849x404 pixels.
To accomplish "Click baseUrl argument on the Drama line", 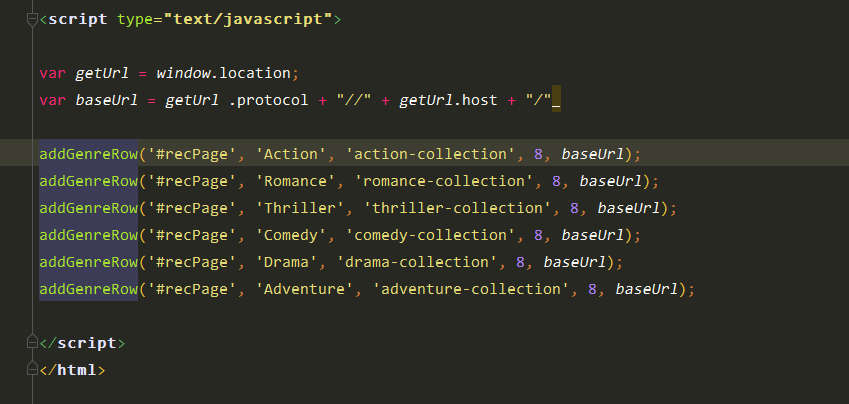I will 574,262.
